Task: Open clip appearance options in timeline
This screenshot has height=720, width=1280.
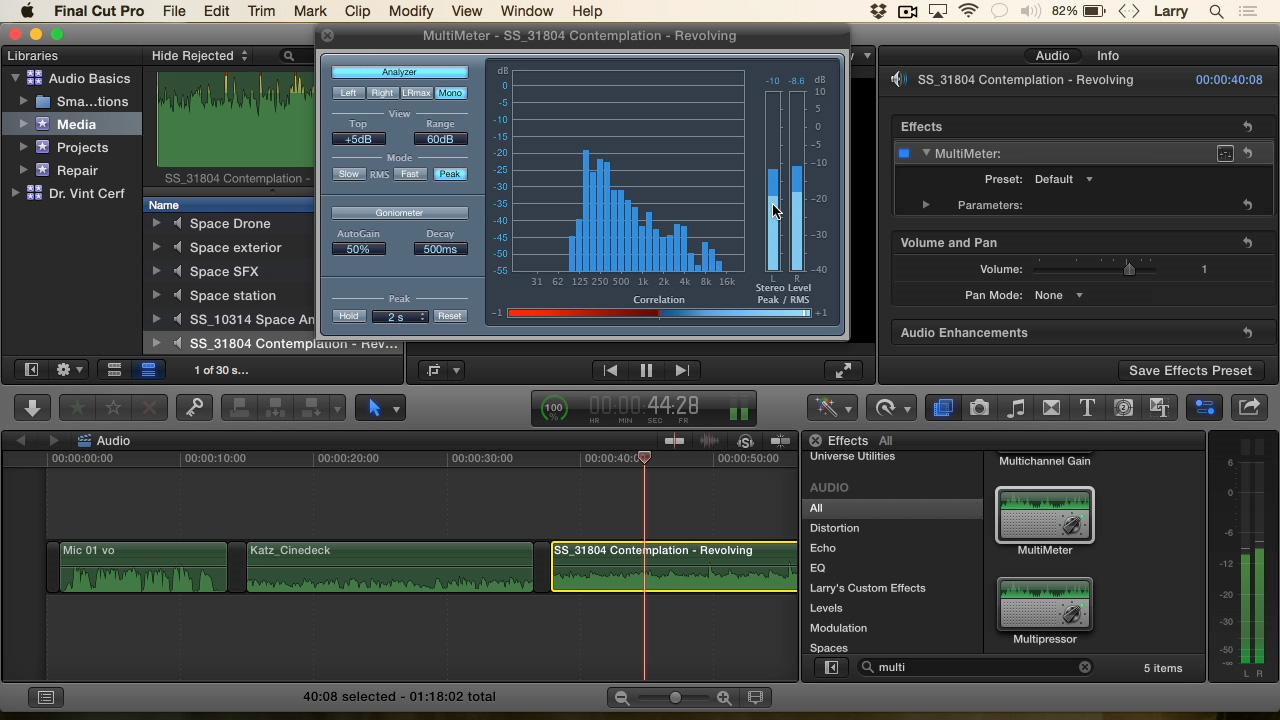Action: 755,697
